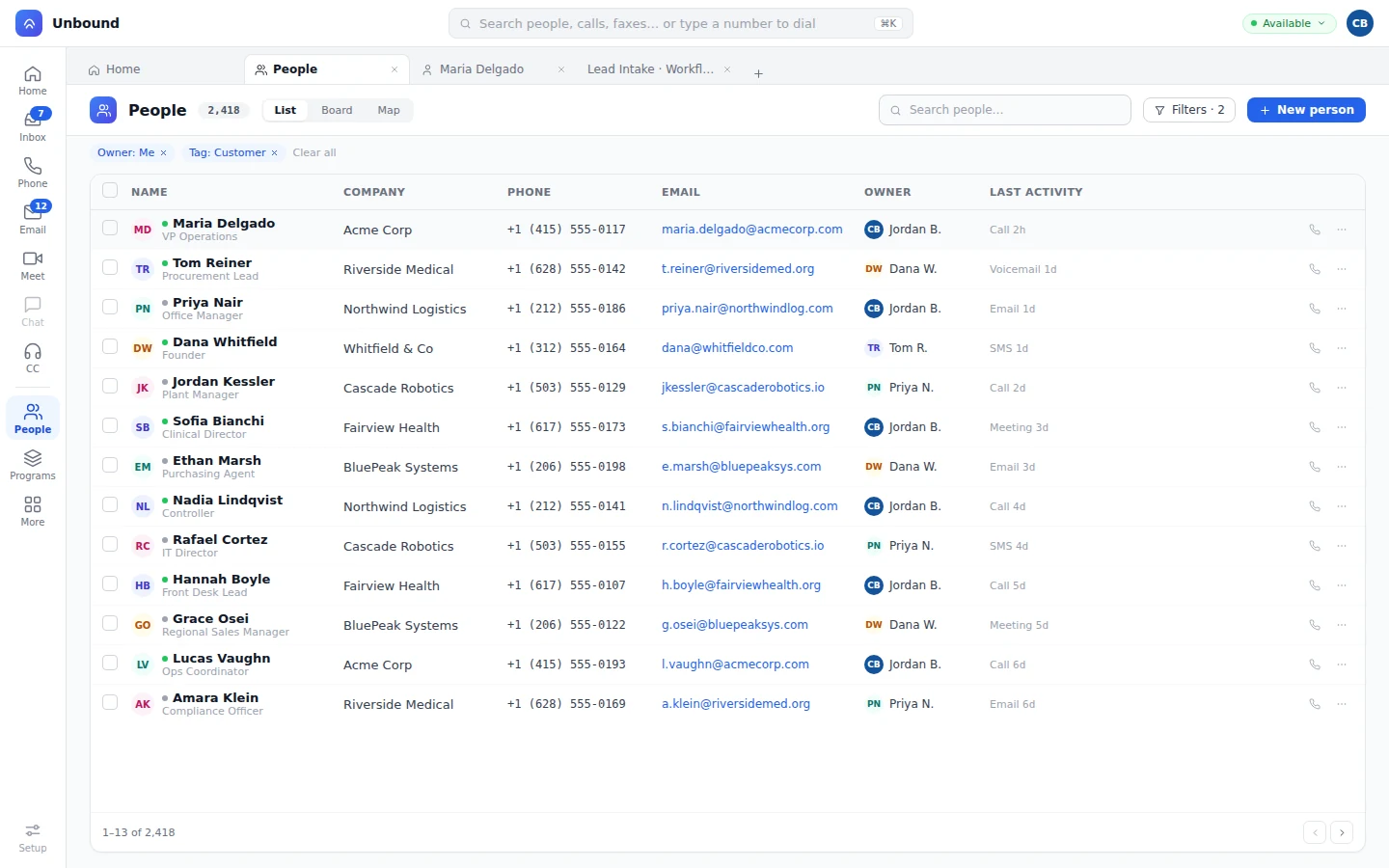Click the CB user avatar
This screenshot has height=868, width=1389.
[x=1360, y=23]
